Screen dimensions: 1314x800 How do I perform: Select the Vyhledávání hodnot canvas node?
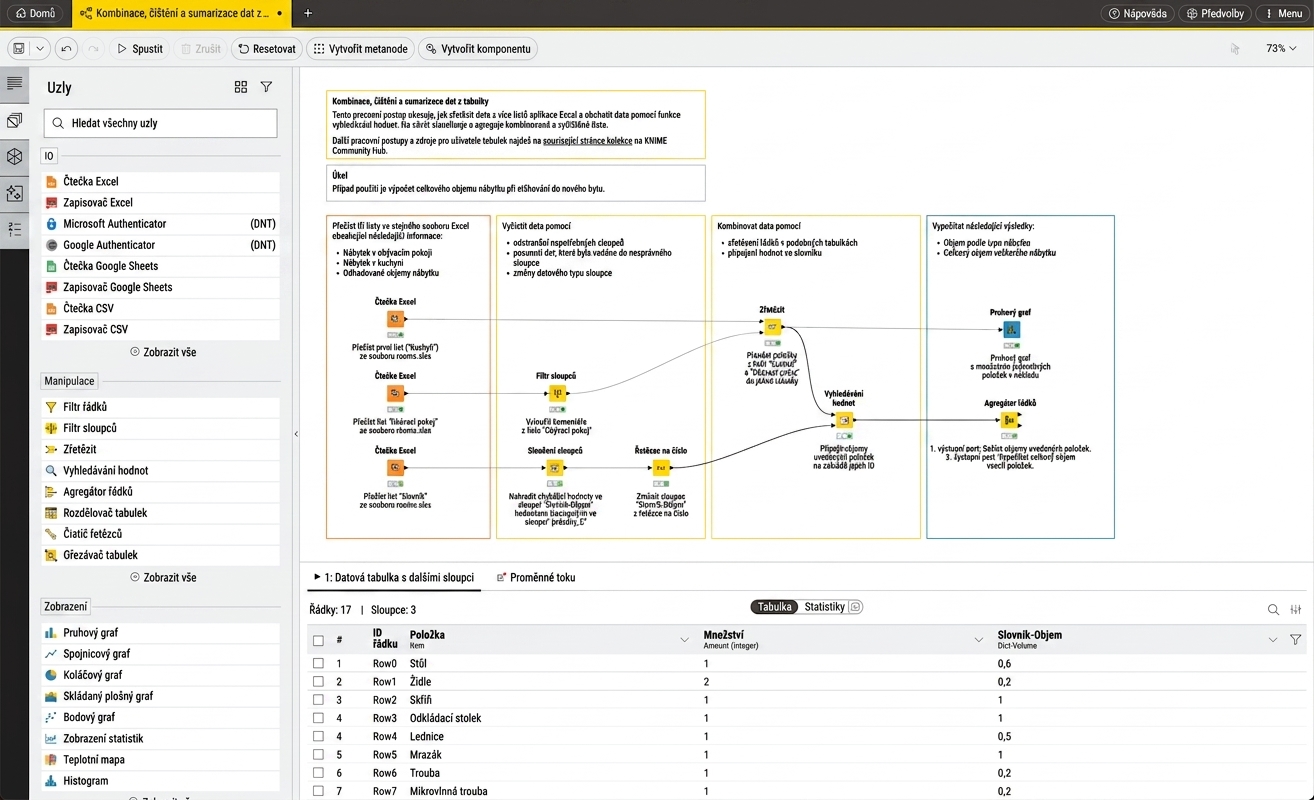click(845, 419)
